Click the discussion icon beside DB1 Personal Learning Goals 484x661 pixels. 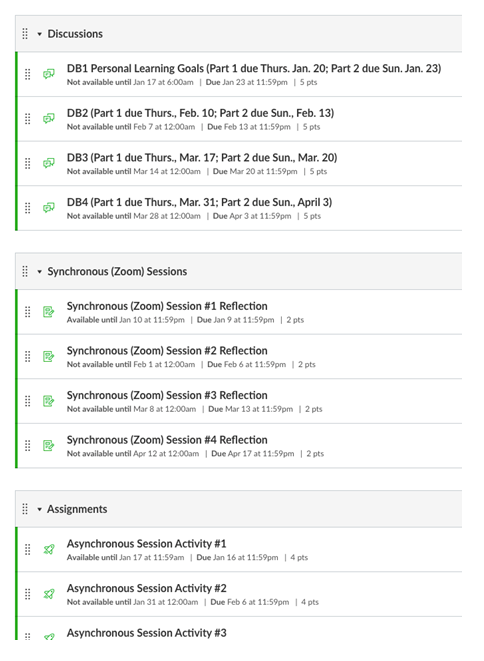click(49, 74)
